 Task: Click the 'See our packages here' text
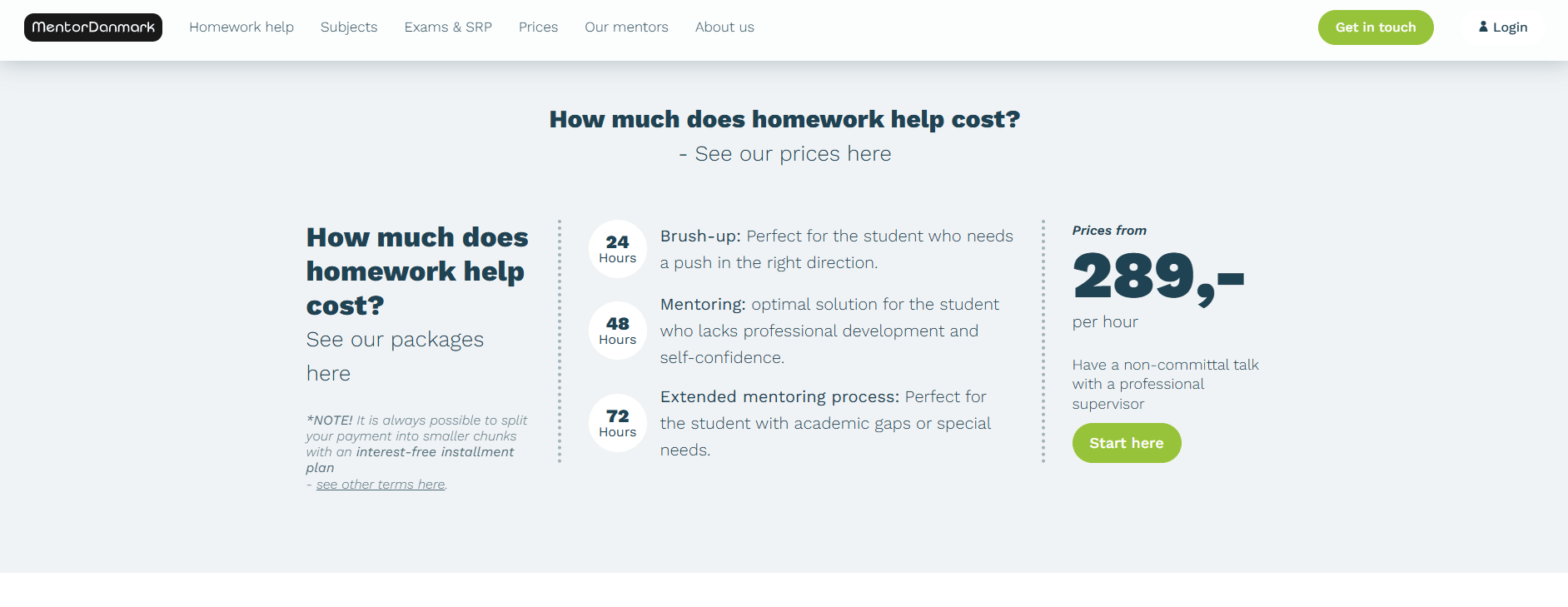(395, 356)
